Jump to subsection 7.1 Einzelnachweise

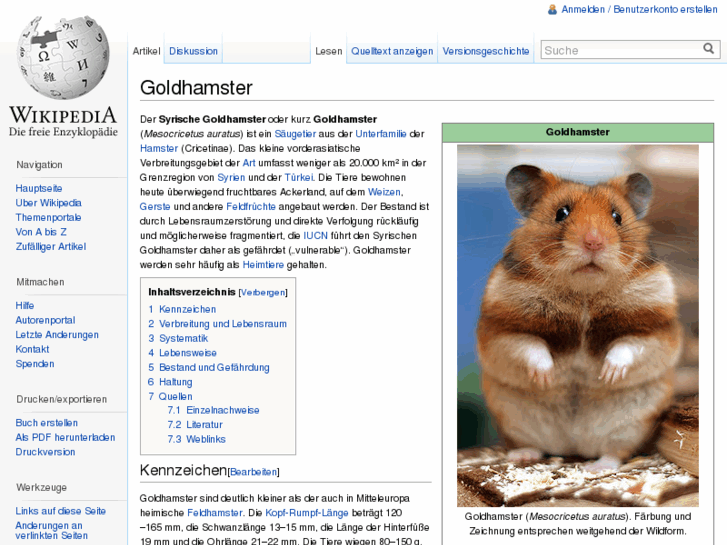[x=213, y=410]
